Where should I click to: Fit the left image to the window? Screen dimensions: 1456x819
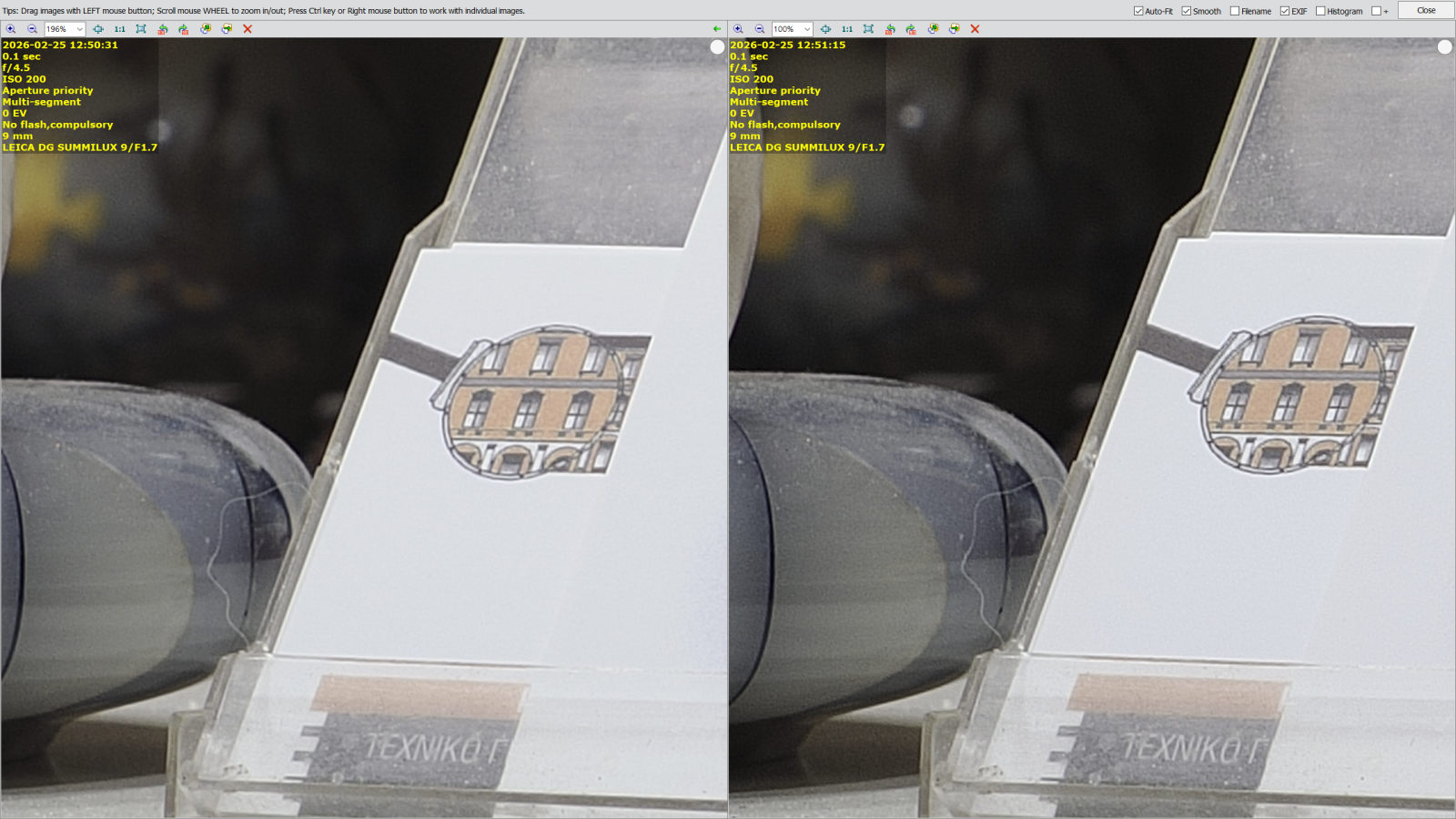point(98,29)
